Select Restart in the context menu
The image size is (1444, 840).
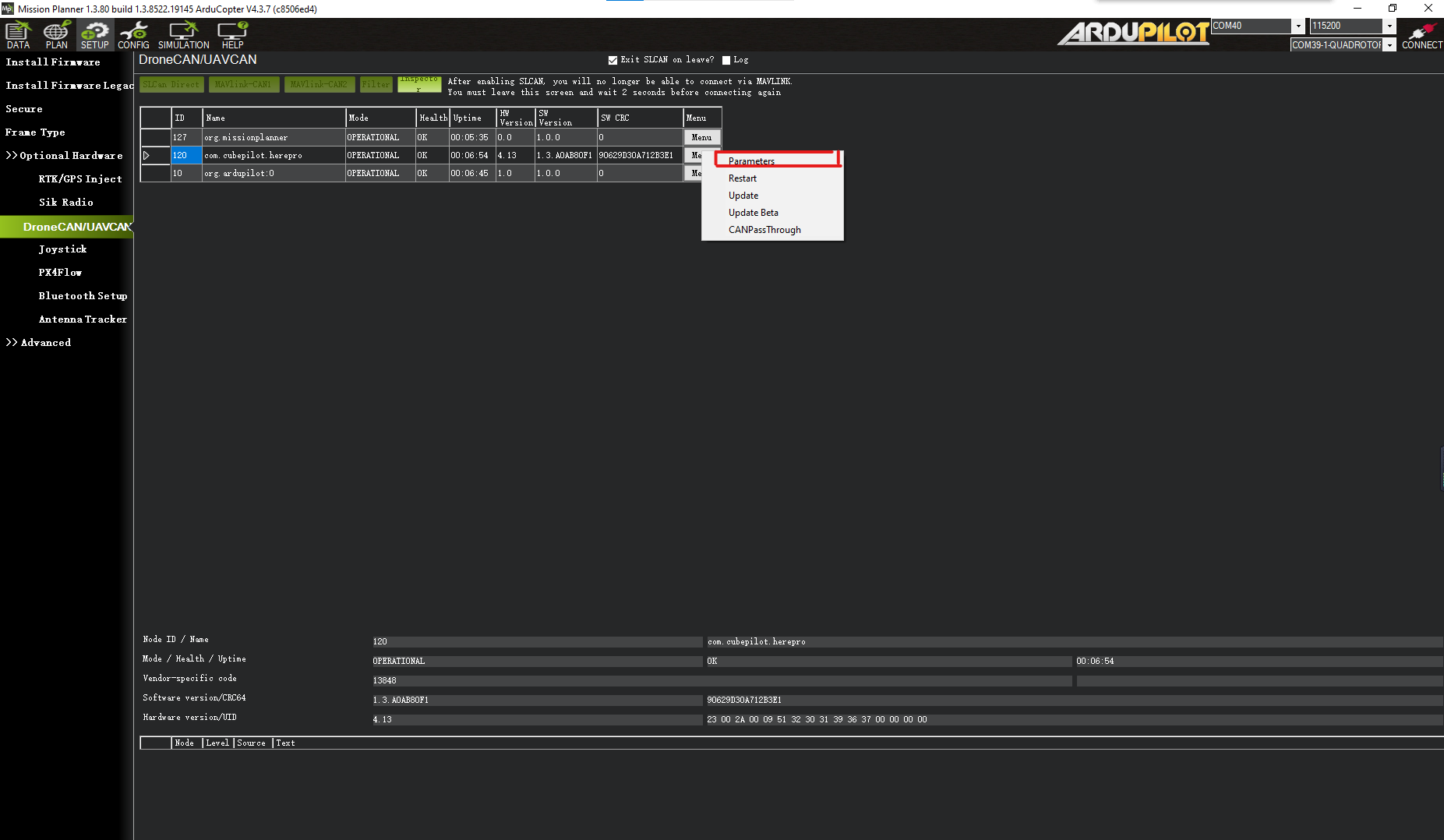pos(742,178)
